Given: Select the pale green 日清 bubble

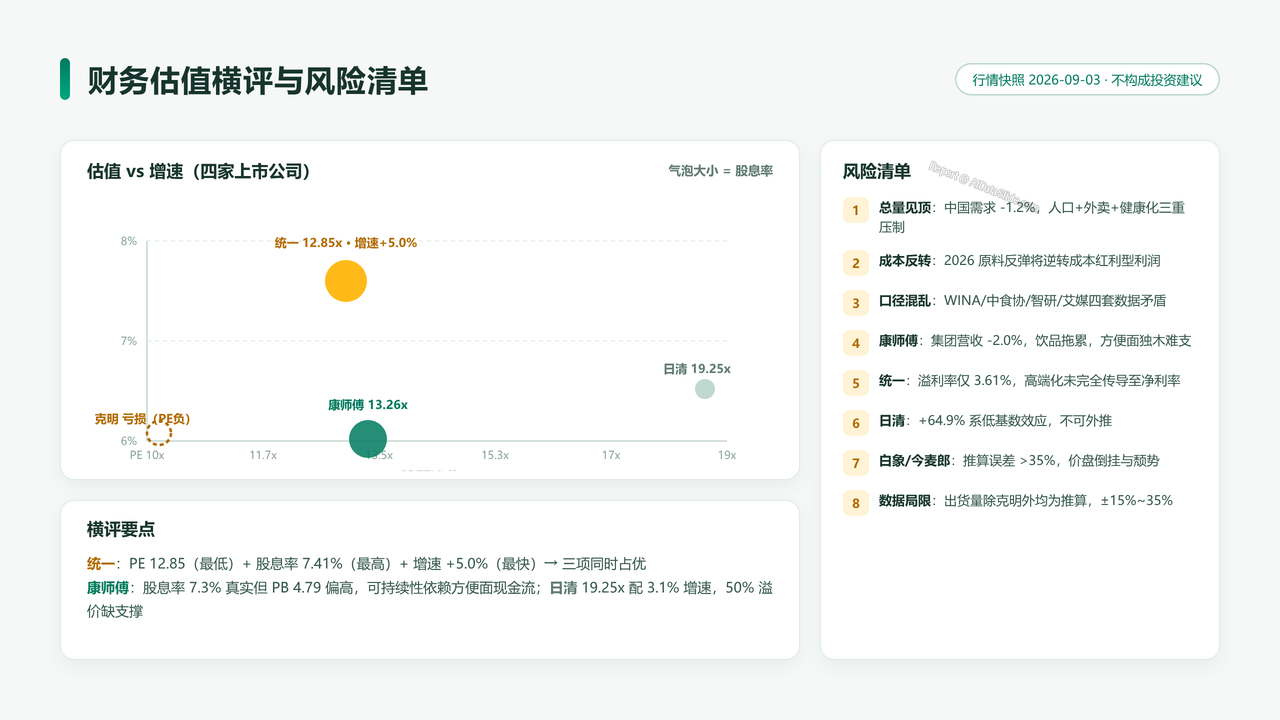Looking at the screenshot, I should click(705, 389).
